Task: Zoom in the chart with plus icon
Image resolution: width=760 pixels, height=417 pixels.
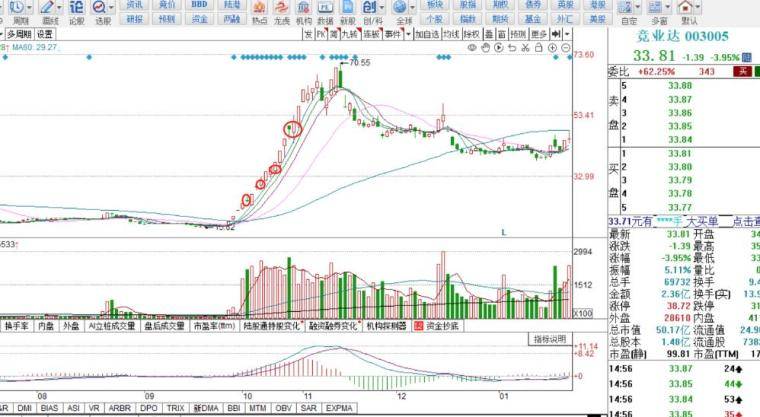Action: pyautogui.click(x=552, y=48)
